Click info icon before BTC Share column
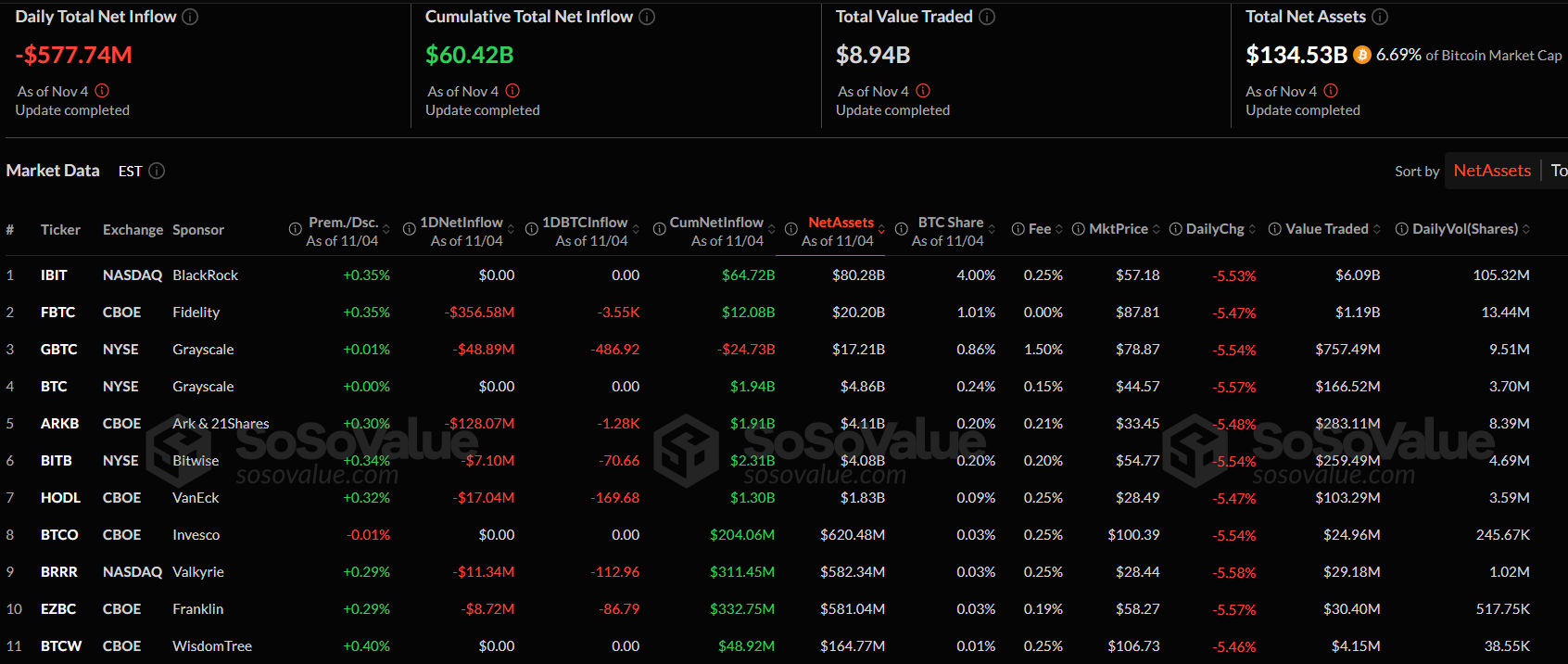The height and width of the screenshot is (664, 1568). tap(901, 229)
